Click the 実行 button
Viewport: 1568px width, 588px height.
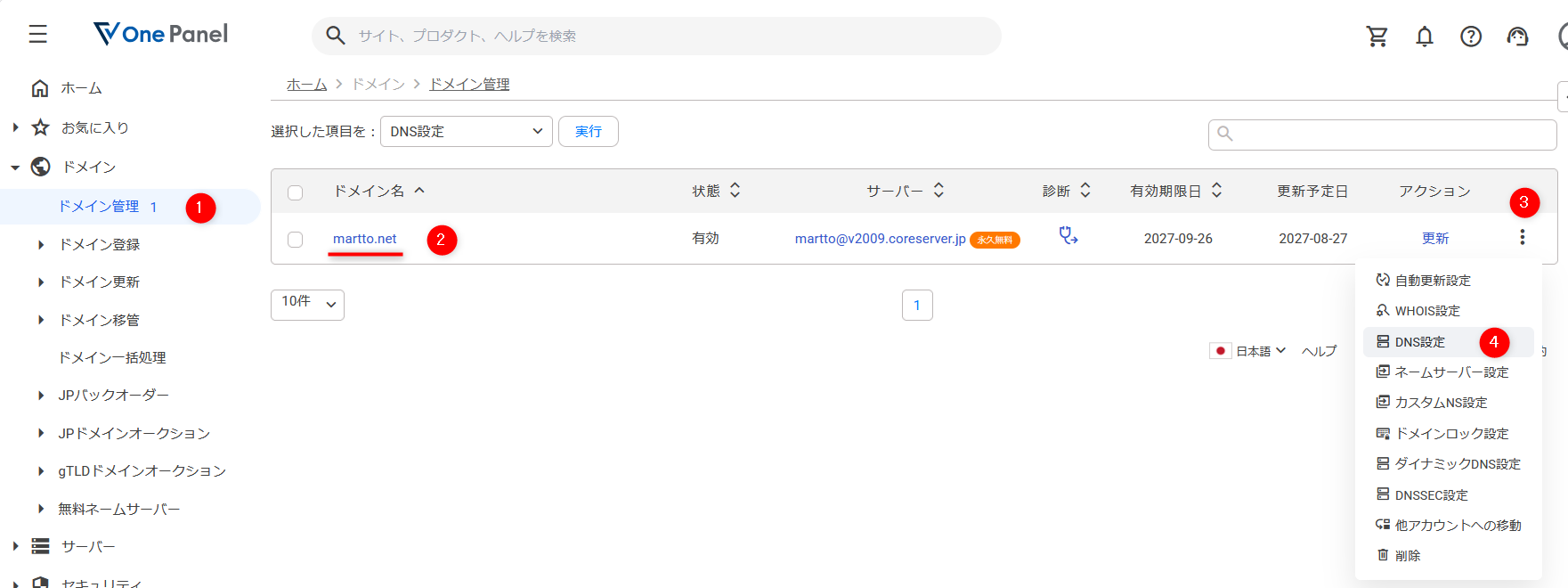click(x=588, y=132)
